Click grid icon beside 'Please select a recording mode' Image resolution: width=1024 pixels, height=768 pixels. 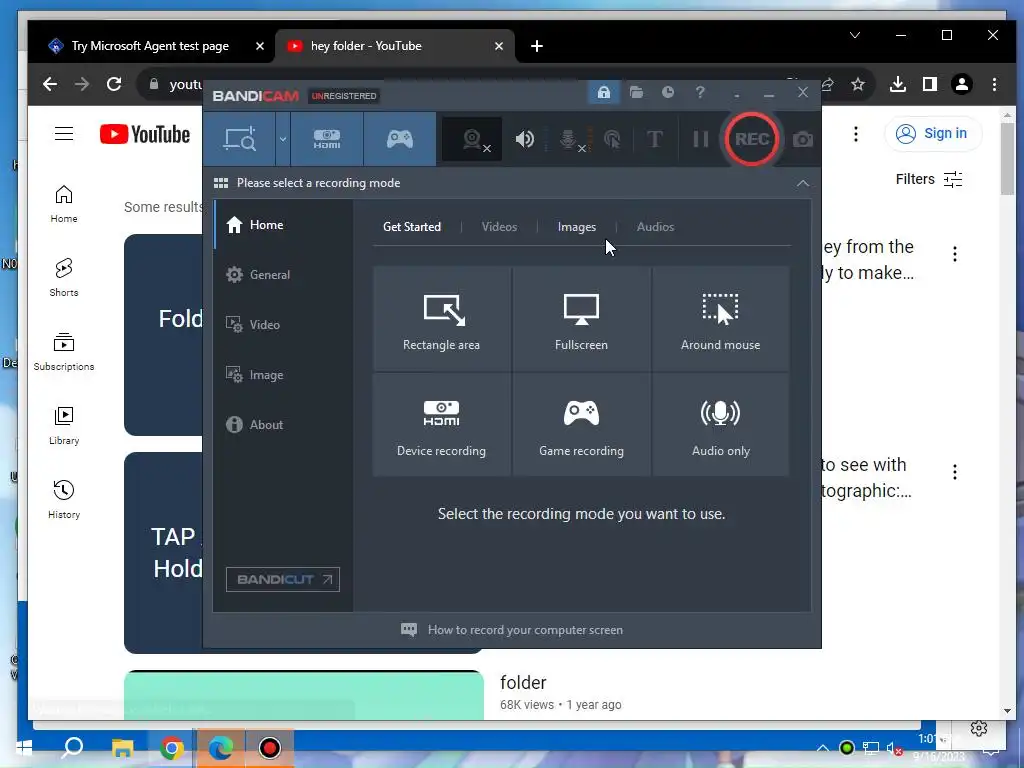point(221,183)
